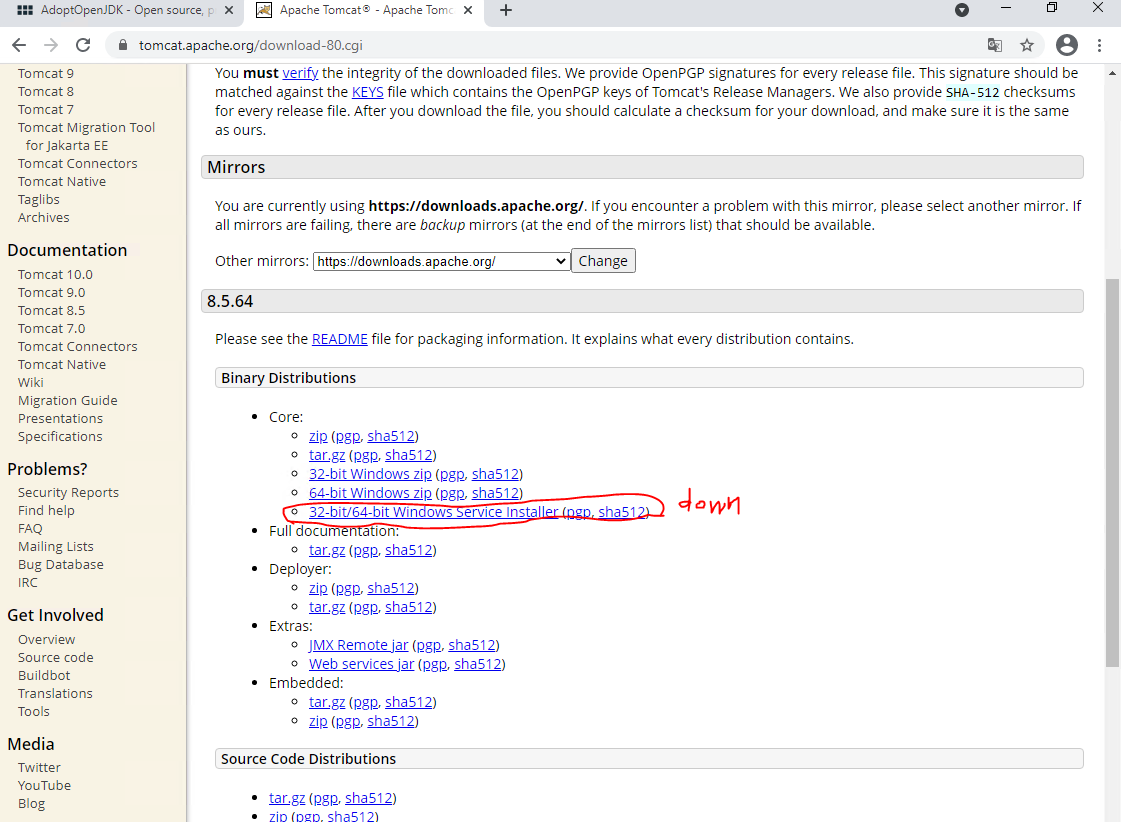The height and width of the screenshot is (822, 1121).
Task: Bookmark this page with the star icon
Action: pos(1027,45)
